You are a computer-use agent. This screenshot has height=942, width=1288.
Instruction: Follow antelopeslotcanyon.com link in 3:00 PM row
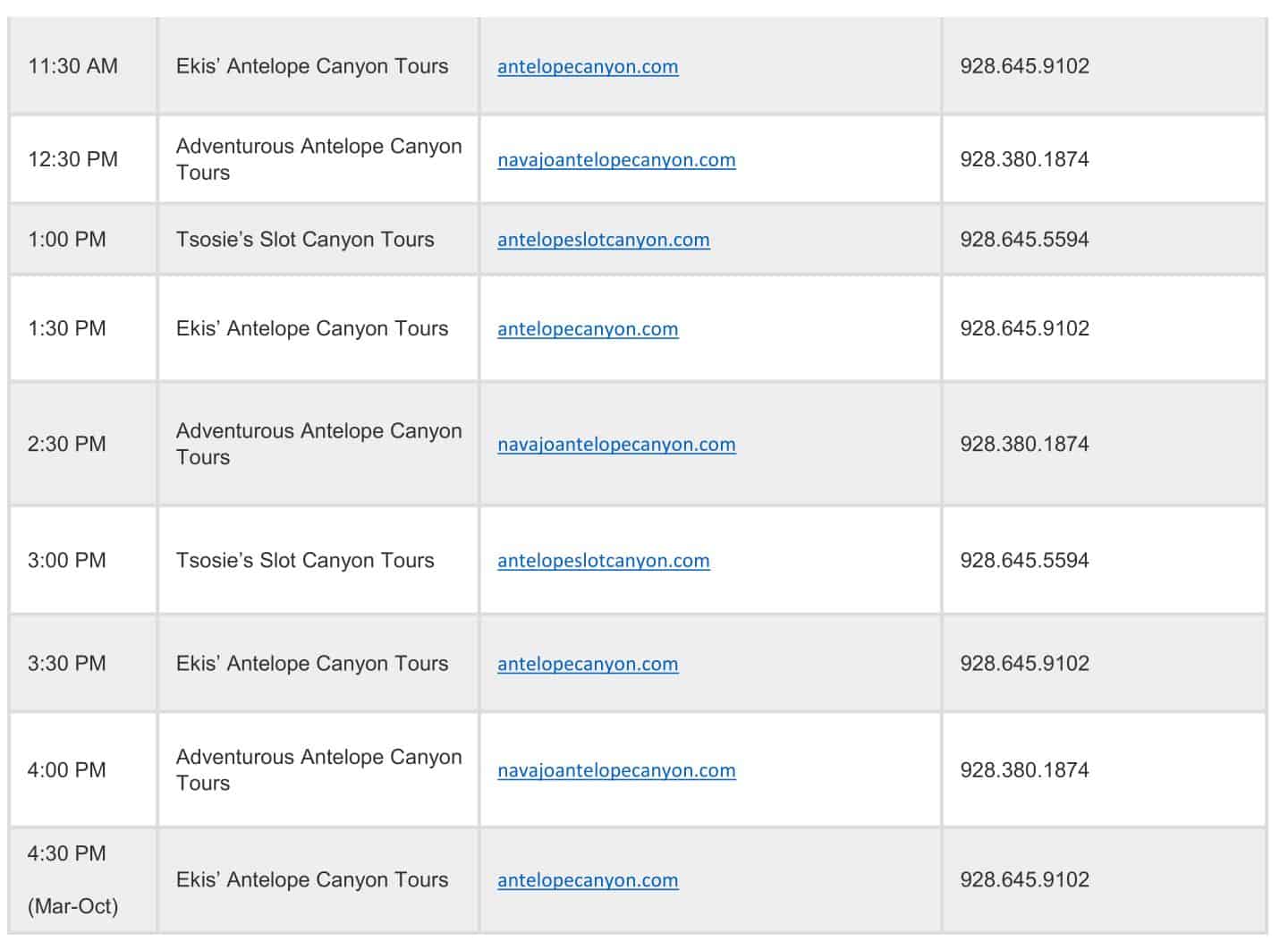tap(604, 561)
